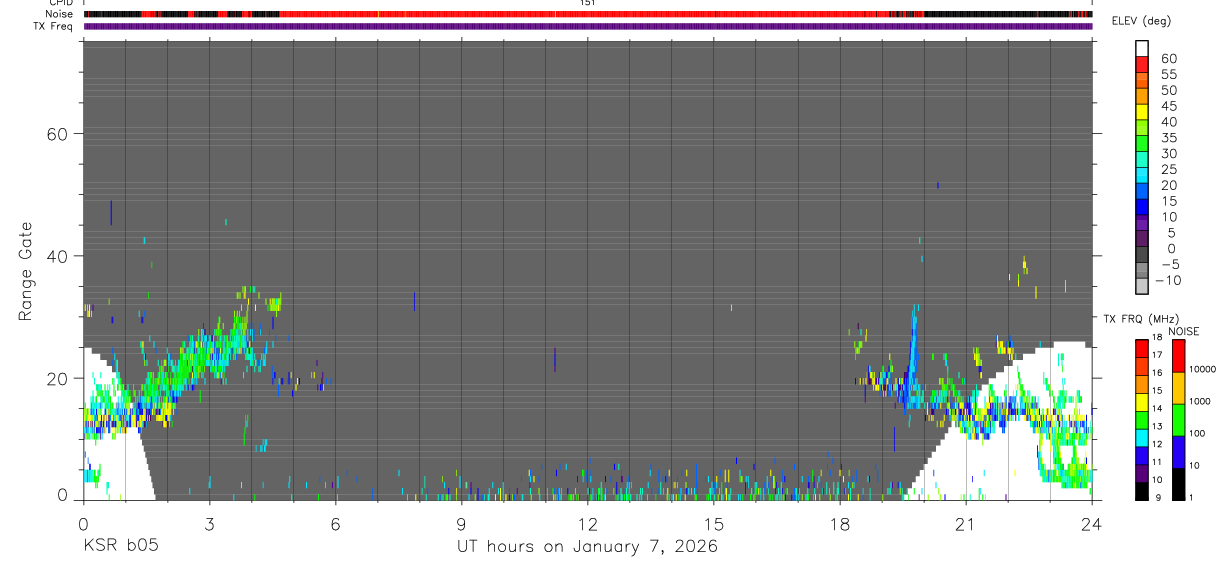Pick the light gray bottom ELEV segment
This screenshot has width=1228, height=567.
coord(1142,286)
